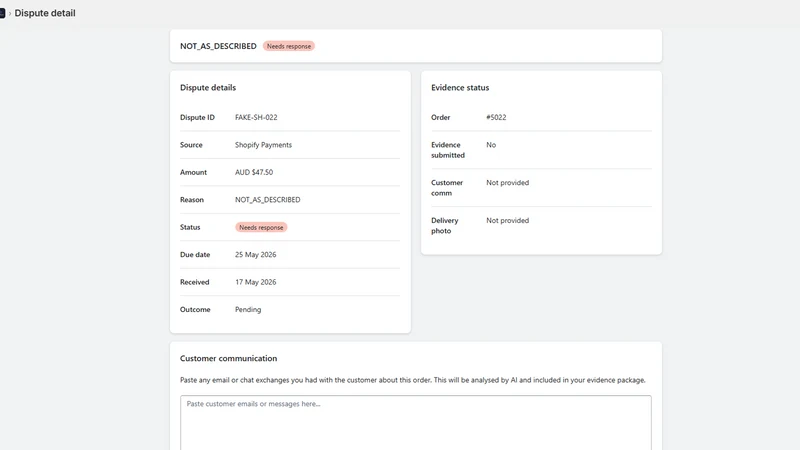Focus the customer emails paste text area
The image size is (800, 450).
(415, 422)
